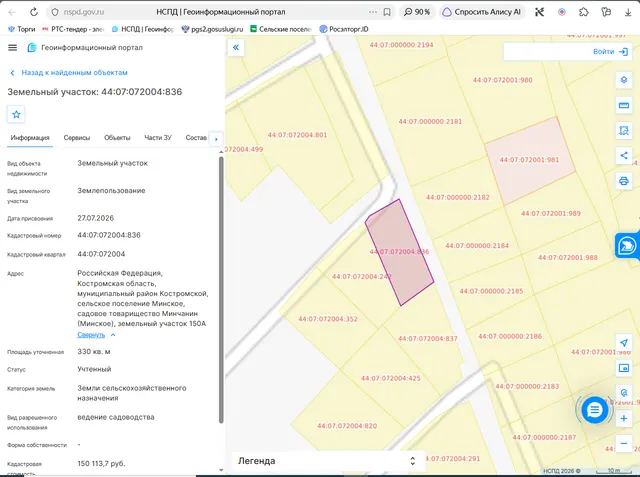This screenshot has width=640, height=477.
Task: Click the share map icon
Action: click(624, 155)
